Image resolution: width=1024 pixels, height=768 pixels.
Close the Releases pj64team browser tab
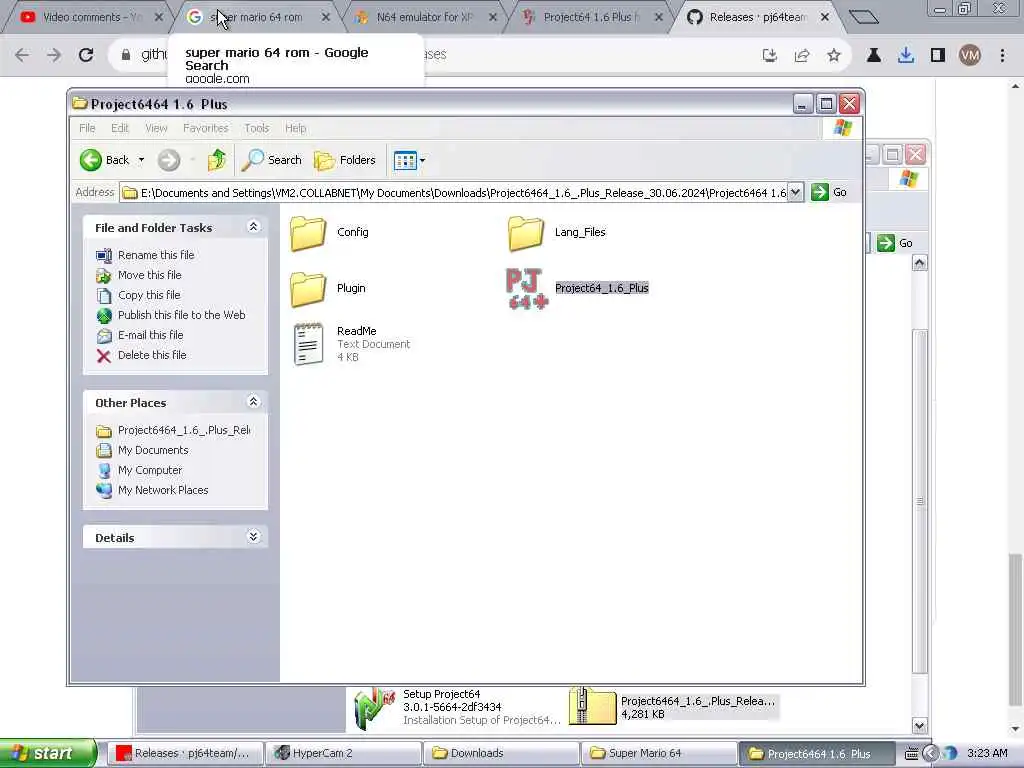pyautogui.click(x=825, y=18)
